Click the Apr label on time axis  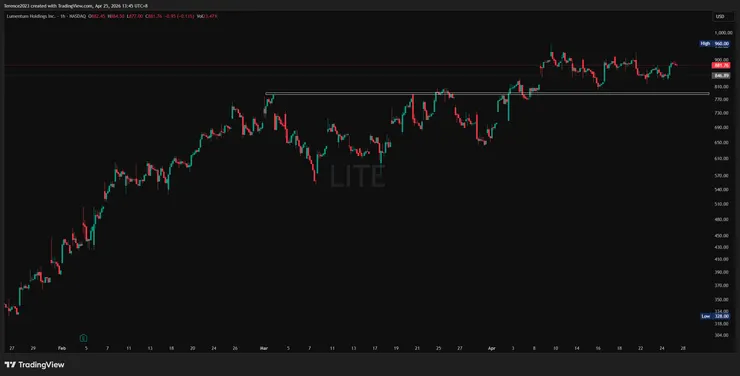click(492, 348)
